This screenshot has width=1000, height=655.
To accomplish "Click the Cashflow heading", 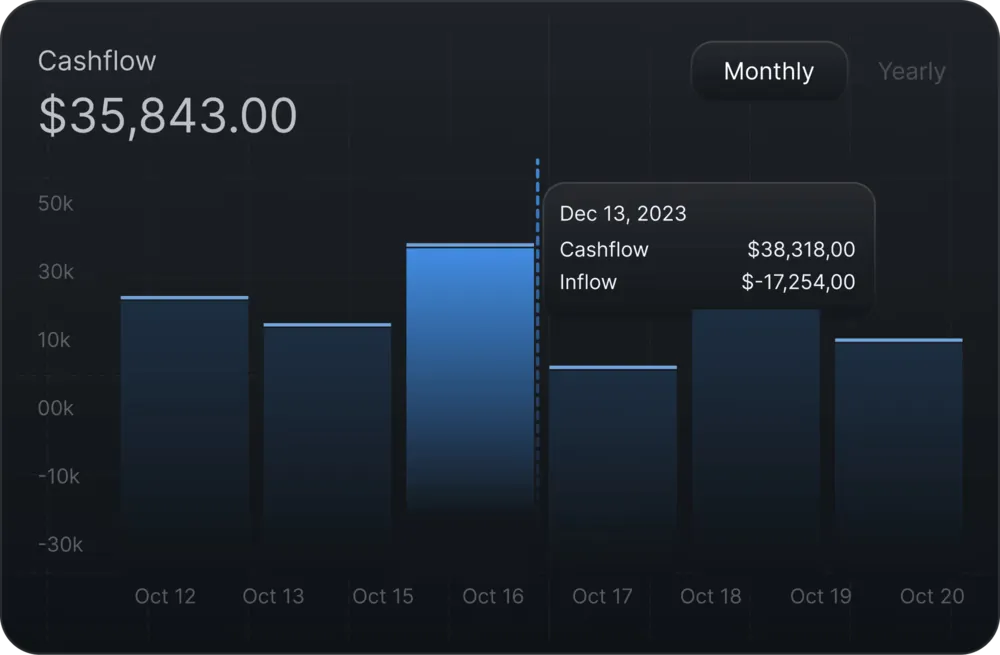I will [97, 61].
